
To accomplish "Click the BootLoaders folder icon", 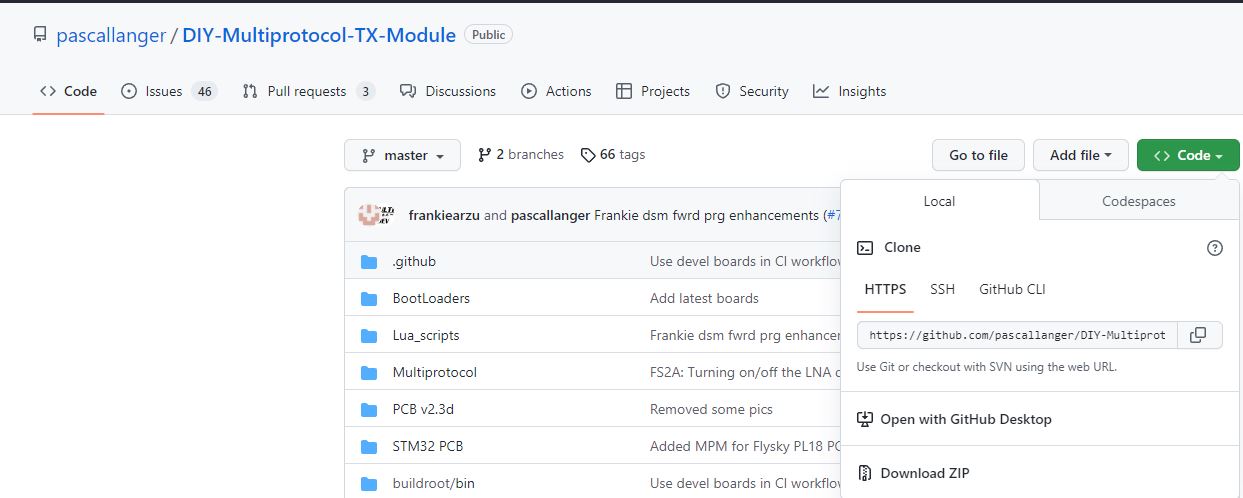I will [369, 298].
